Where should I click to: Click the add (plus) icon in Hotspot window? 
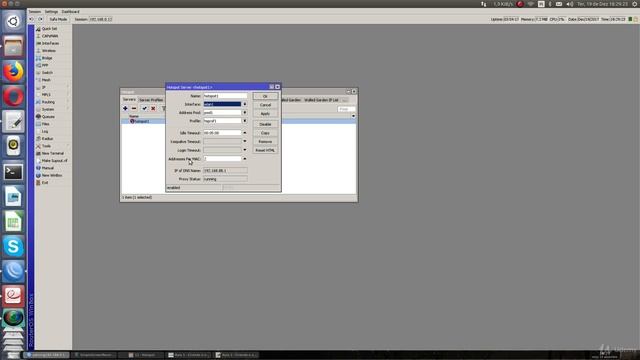point(125,109)
